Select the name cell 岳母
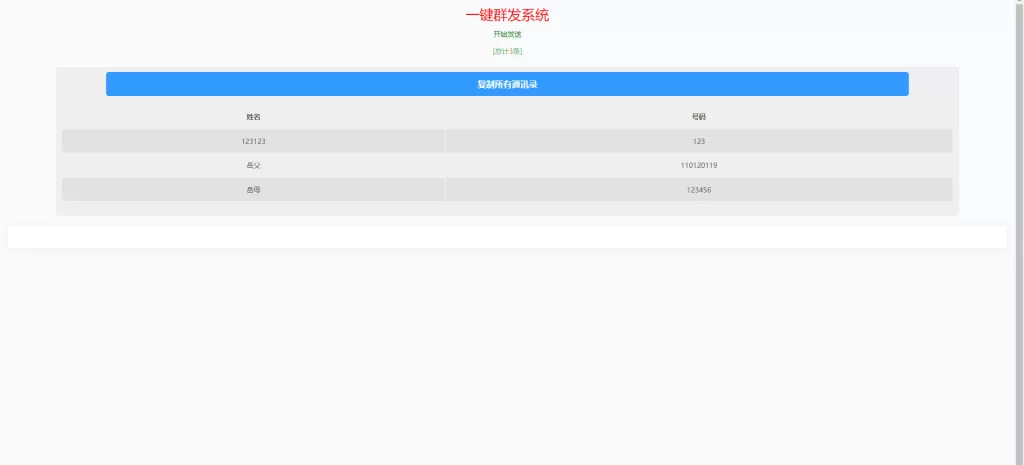The height and width of the screenshot is (465, 1024). (x=253, y=189)
